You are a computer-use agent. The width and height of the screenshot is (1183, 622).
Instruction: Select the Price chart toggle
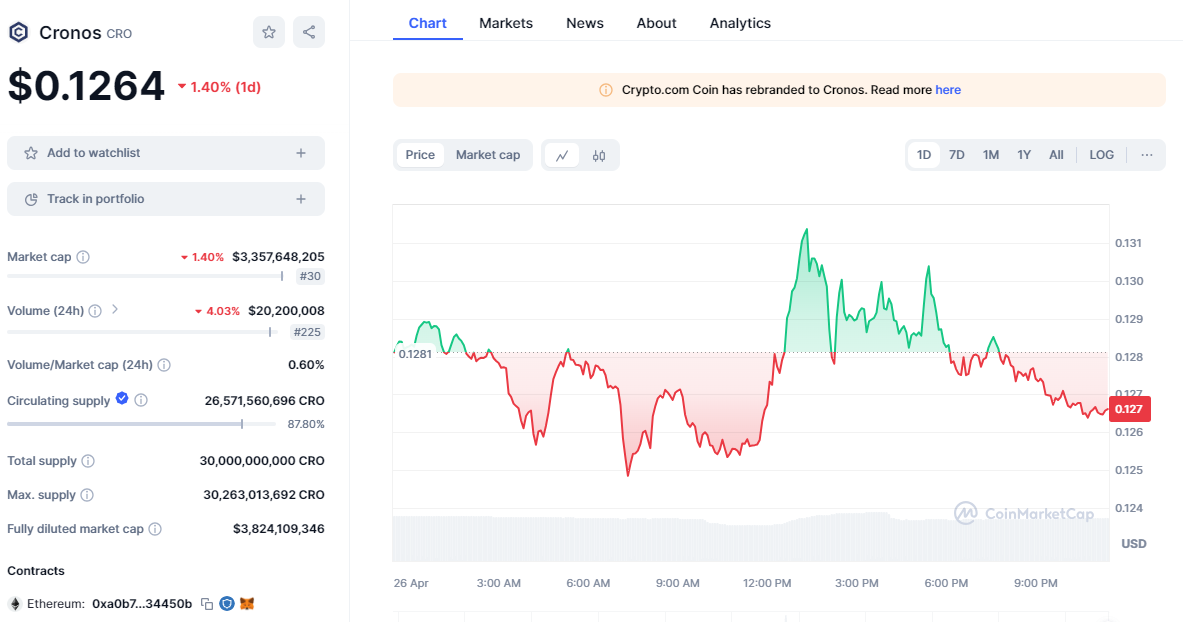[x=420, y=155]
